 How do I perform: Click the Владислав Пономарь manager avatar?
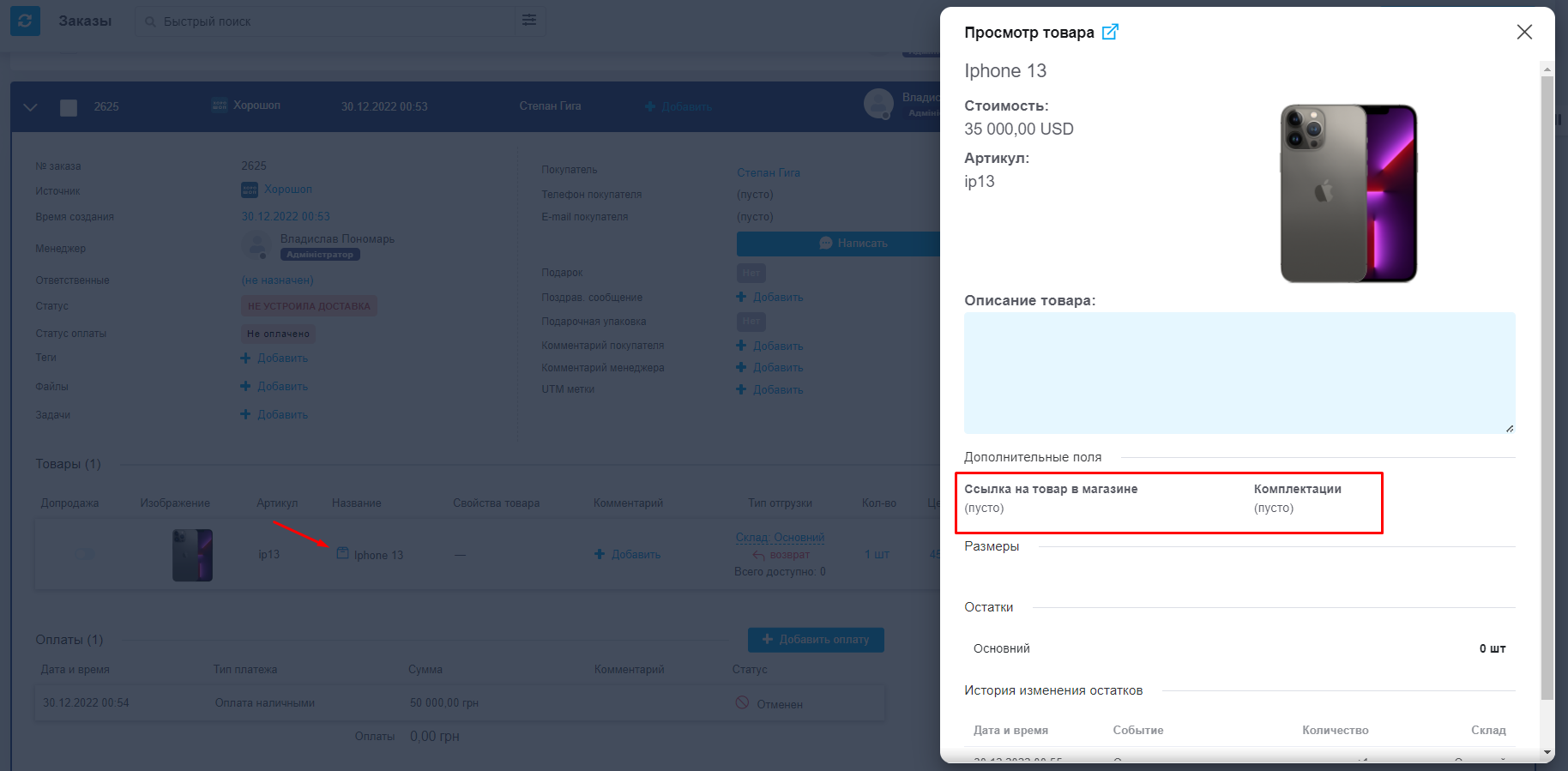(x=256, y=247)
